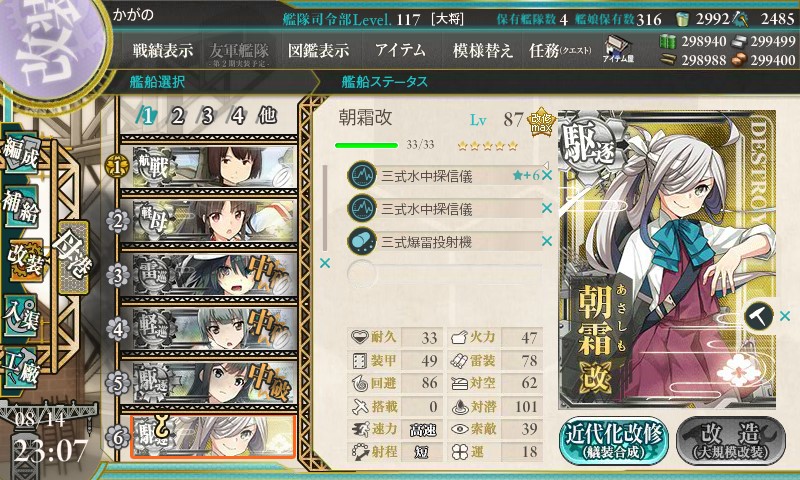800x480 pixels.
Task: Select the flagship battleship in slot 1
Action: 214,166
